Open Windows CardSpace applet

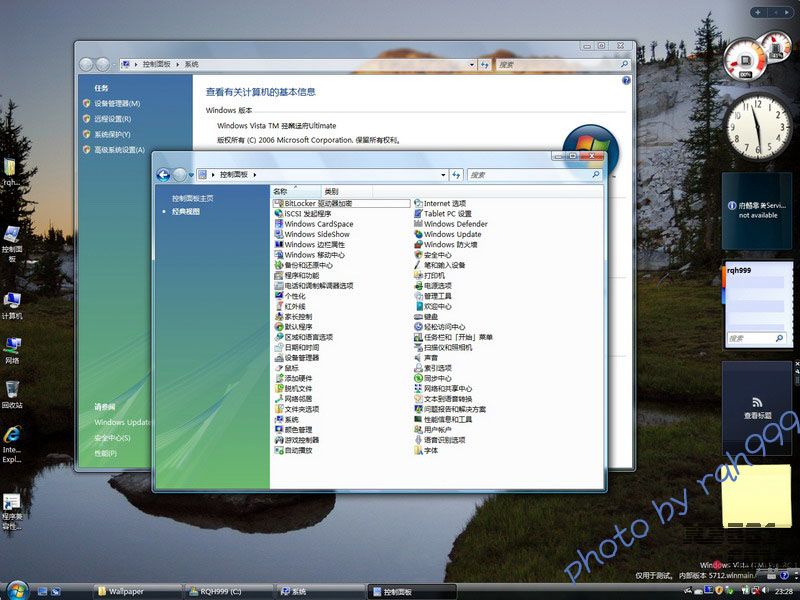(318, 224)
